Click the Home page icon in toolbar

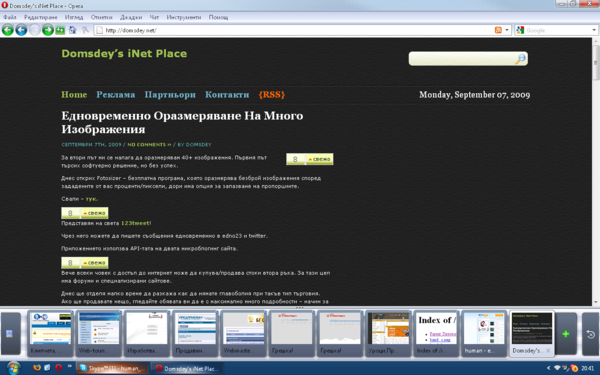tap(72, 30)
